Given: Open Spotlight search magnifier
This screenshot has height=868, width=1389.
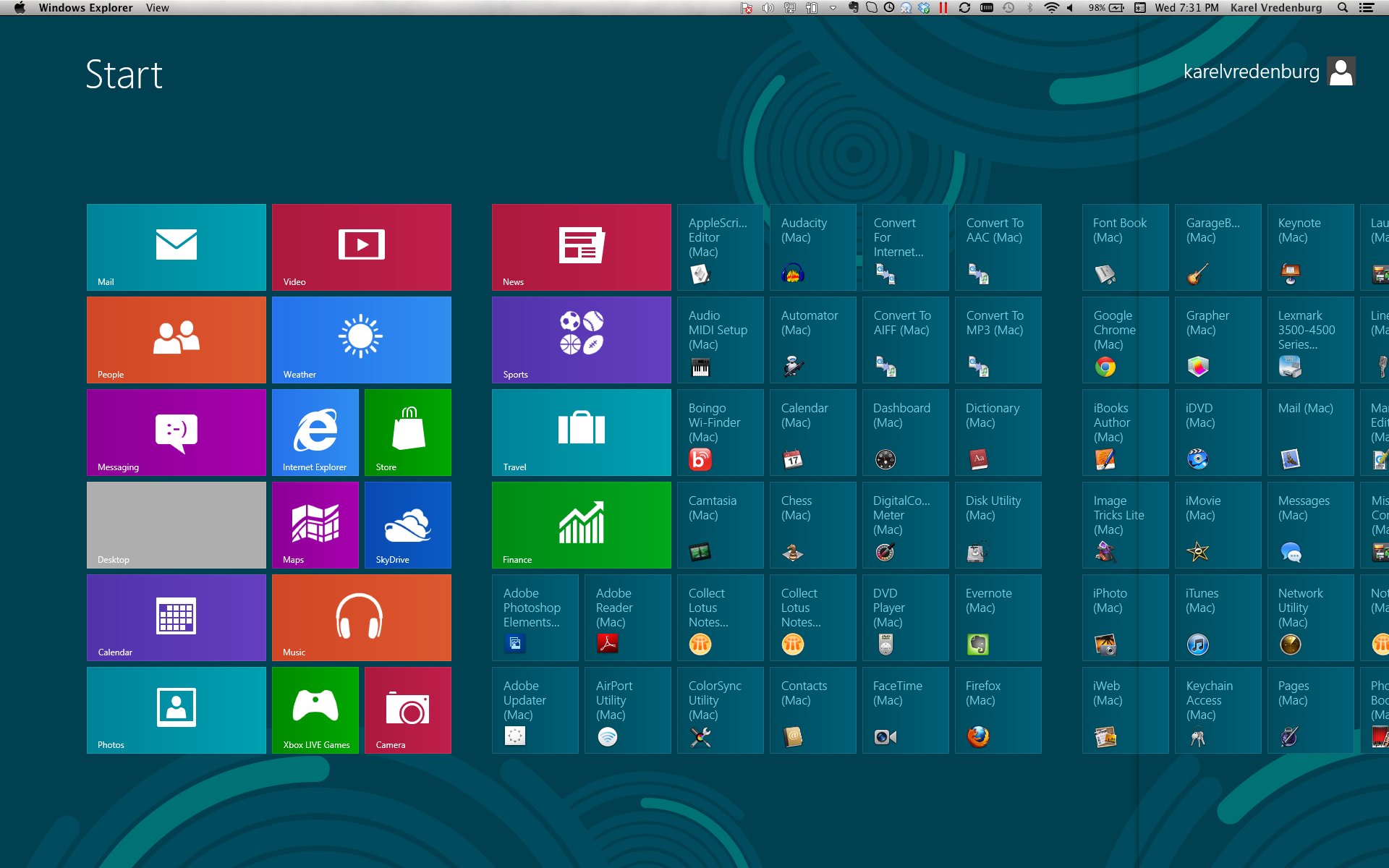Looking at the screenshot, I should click(x=1343, y=8).
